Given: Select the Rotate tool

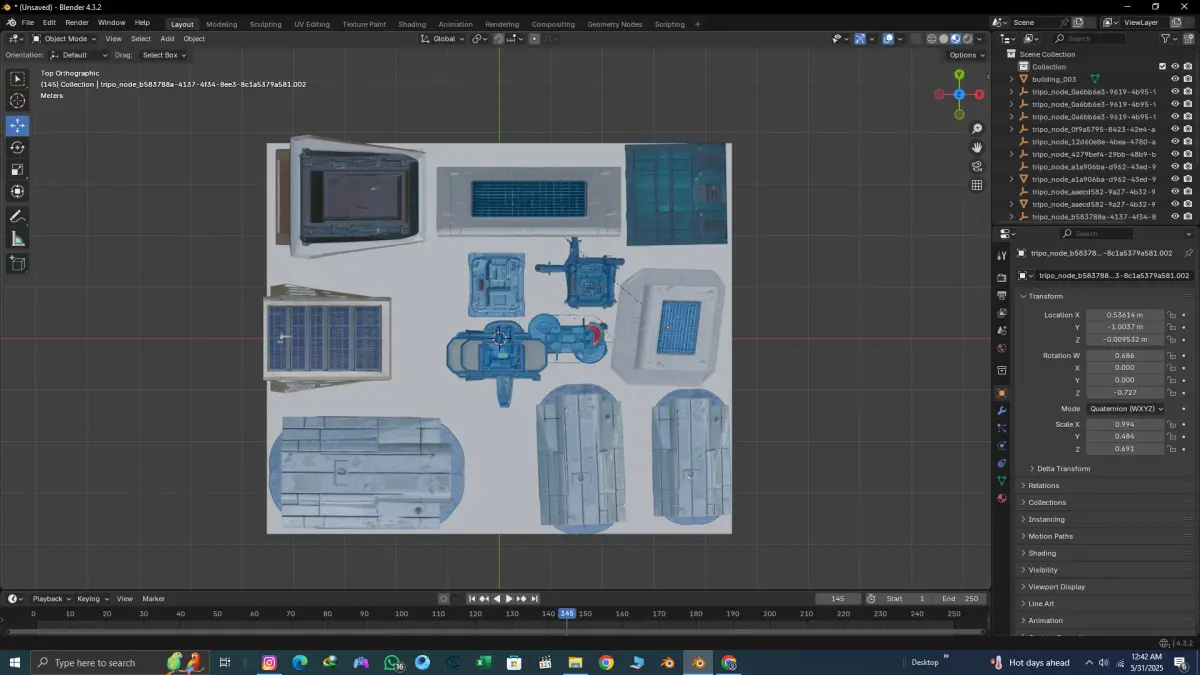Looking at the screenshot, I should pos(17,147).
